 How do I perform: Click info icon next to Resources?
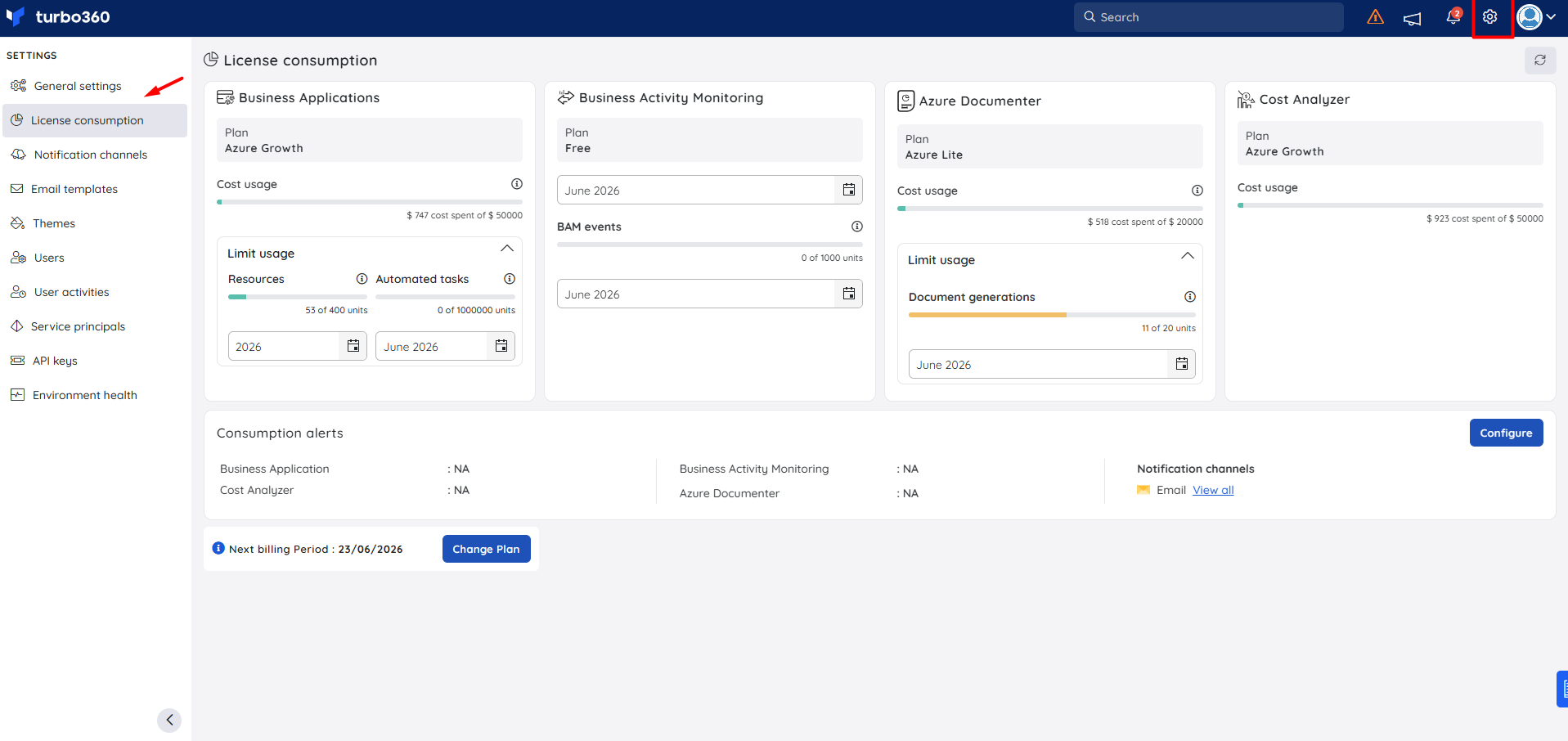(362, 279)
